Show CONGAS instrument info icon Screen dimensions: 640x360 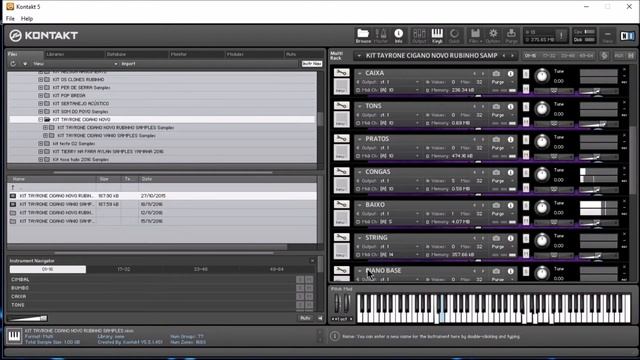click(511, 173)
